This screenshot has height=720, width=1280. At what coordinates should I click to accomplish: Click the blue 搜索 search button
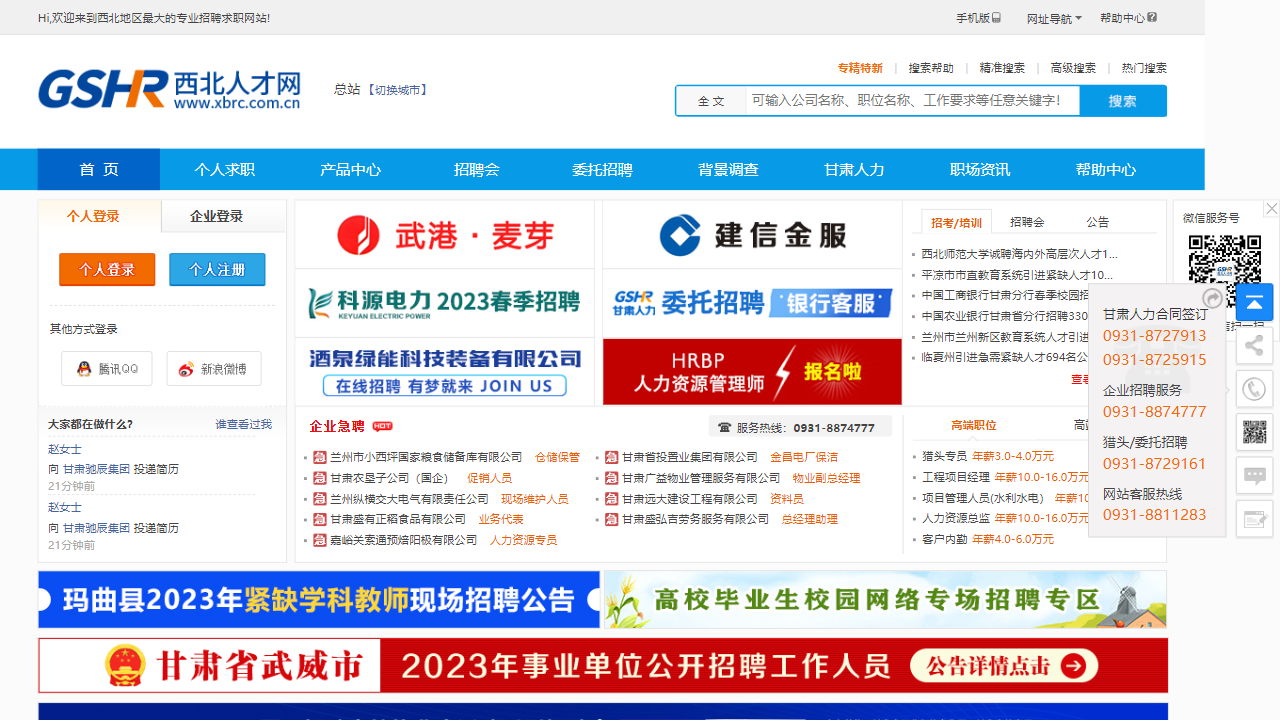1123,101
